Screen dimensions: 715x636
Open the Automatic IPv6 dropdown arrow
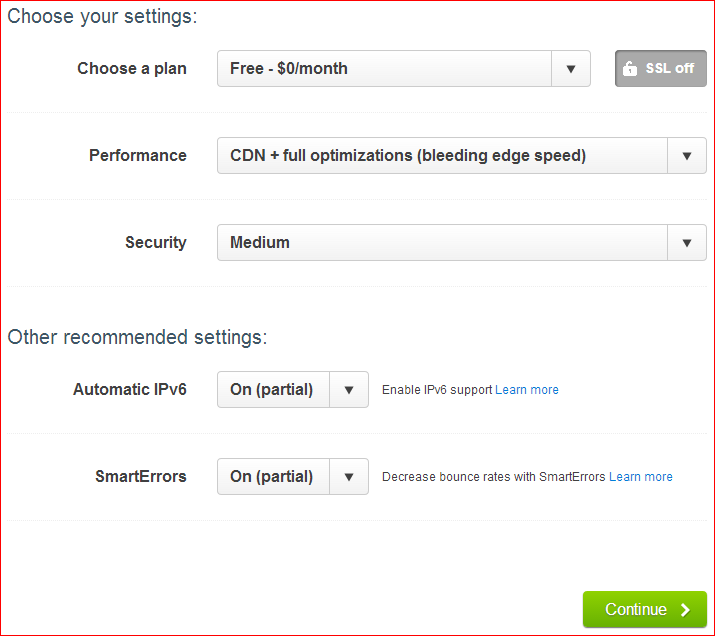[349, 390]
